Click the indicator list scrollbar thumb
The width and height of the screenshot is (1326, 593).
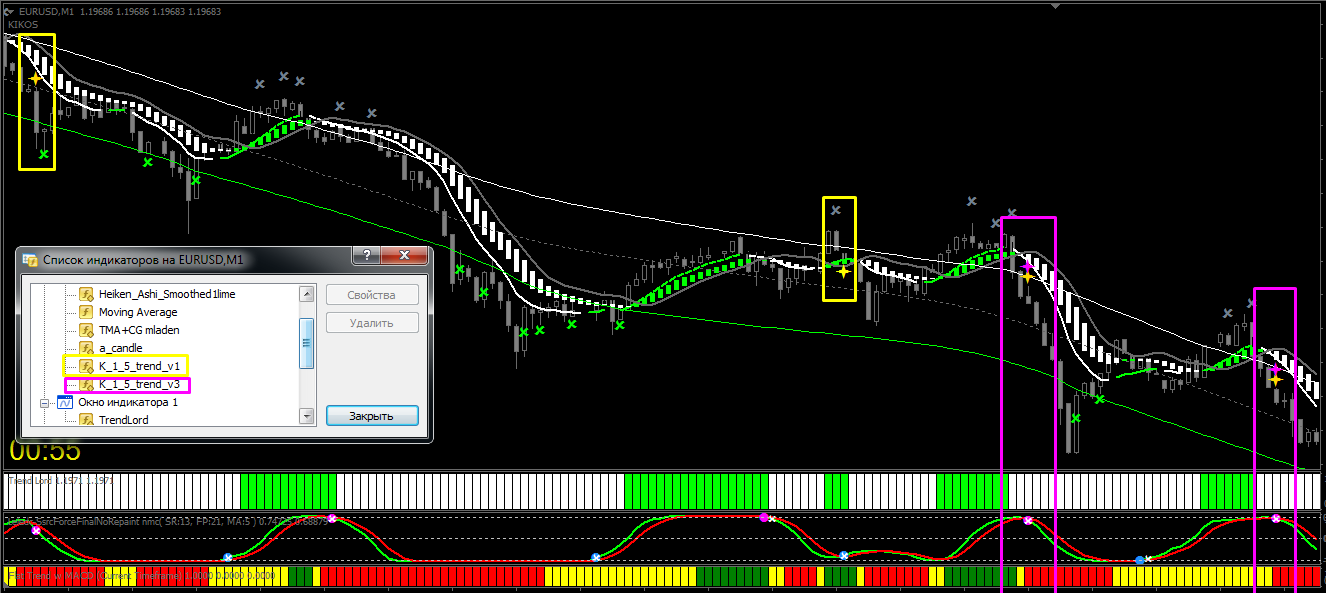(x=307, y=341)
